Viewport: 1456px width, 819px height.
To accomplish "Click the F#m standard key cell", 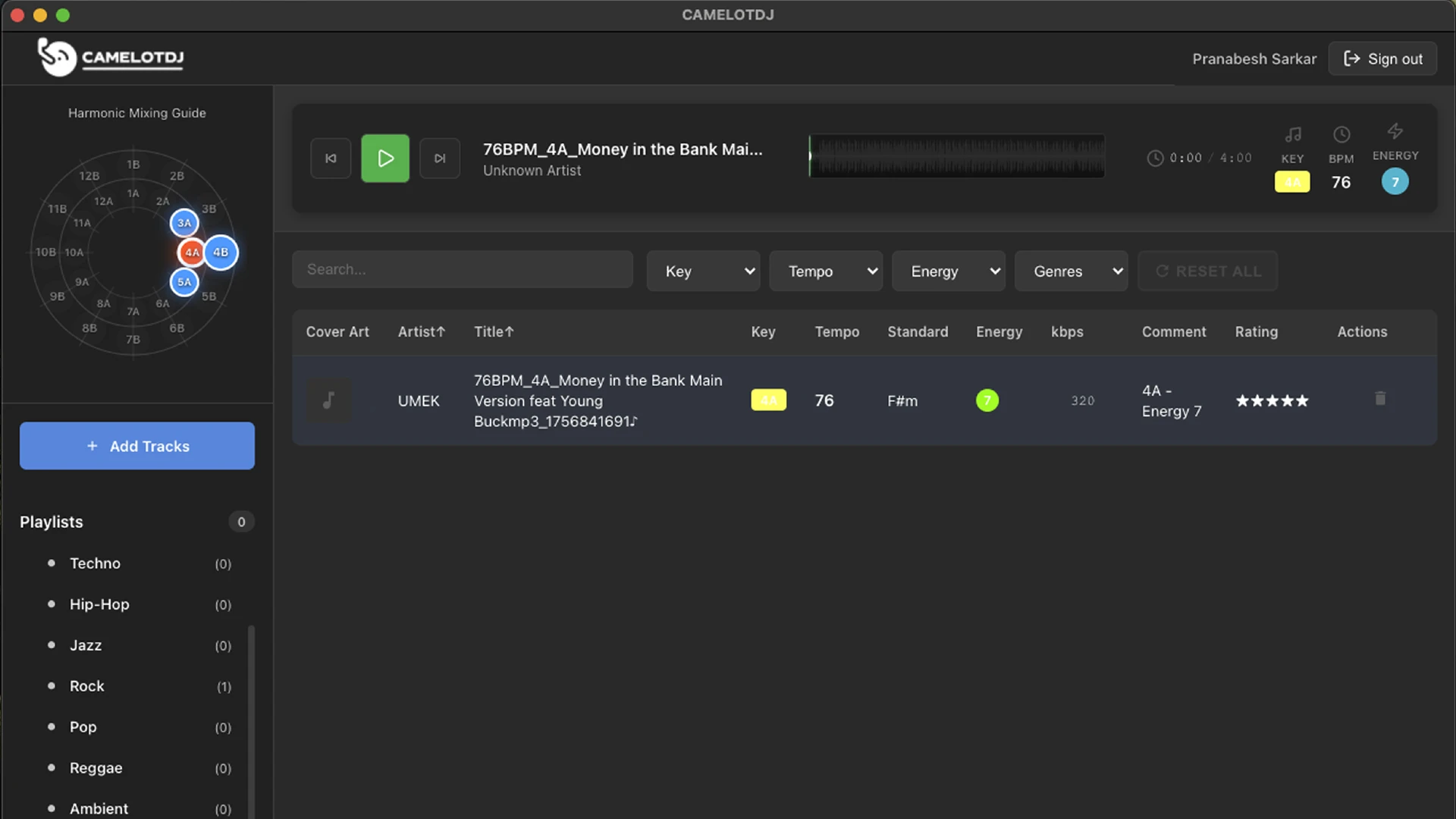I will [x=902, y=400].
